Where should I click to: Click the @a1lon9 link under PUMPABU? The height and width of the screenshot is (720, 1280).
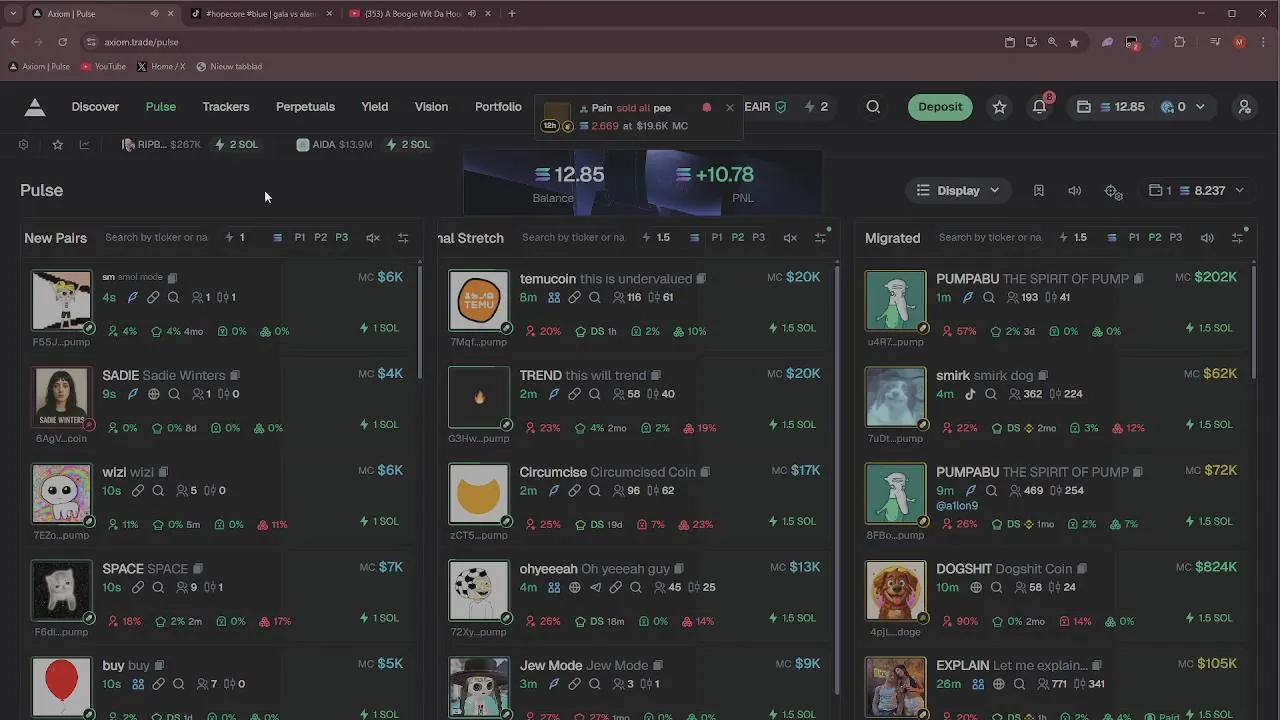coord(957,506)
